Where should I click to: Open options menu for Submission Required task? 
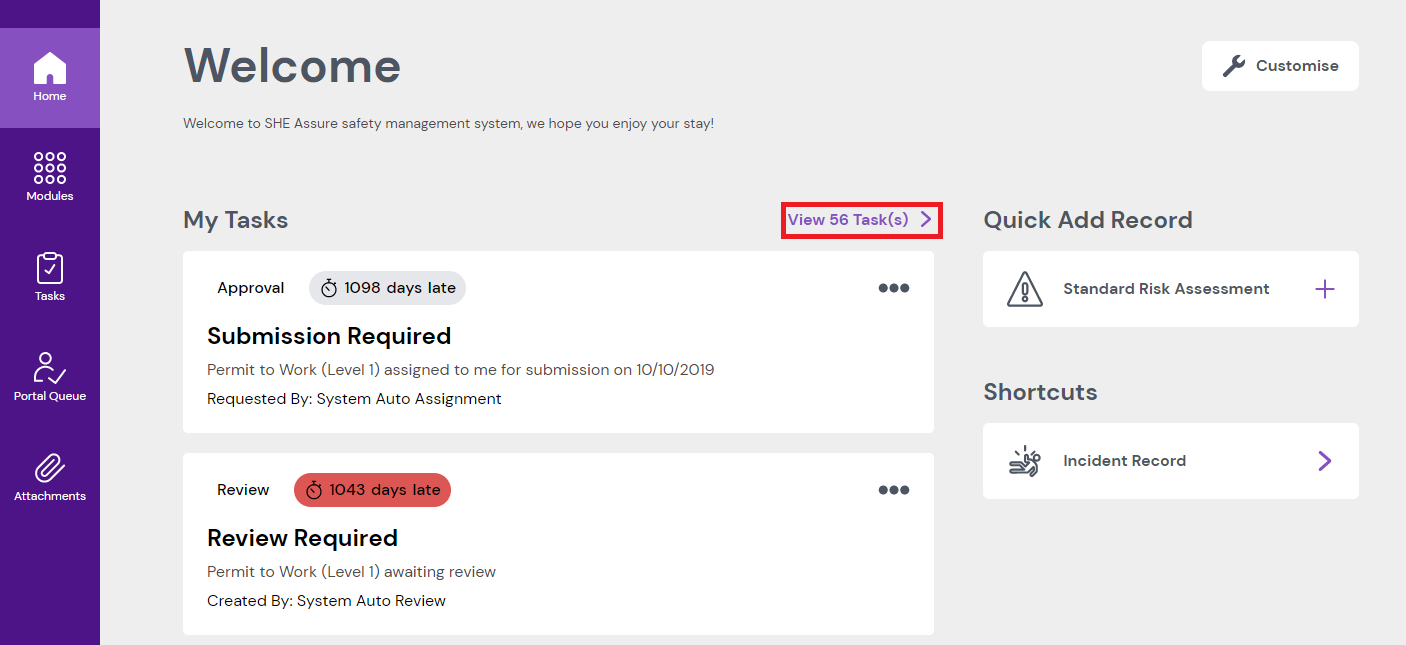pos(893,288)
